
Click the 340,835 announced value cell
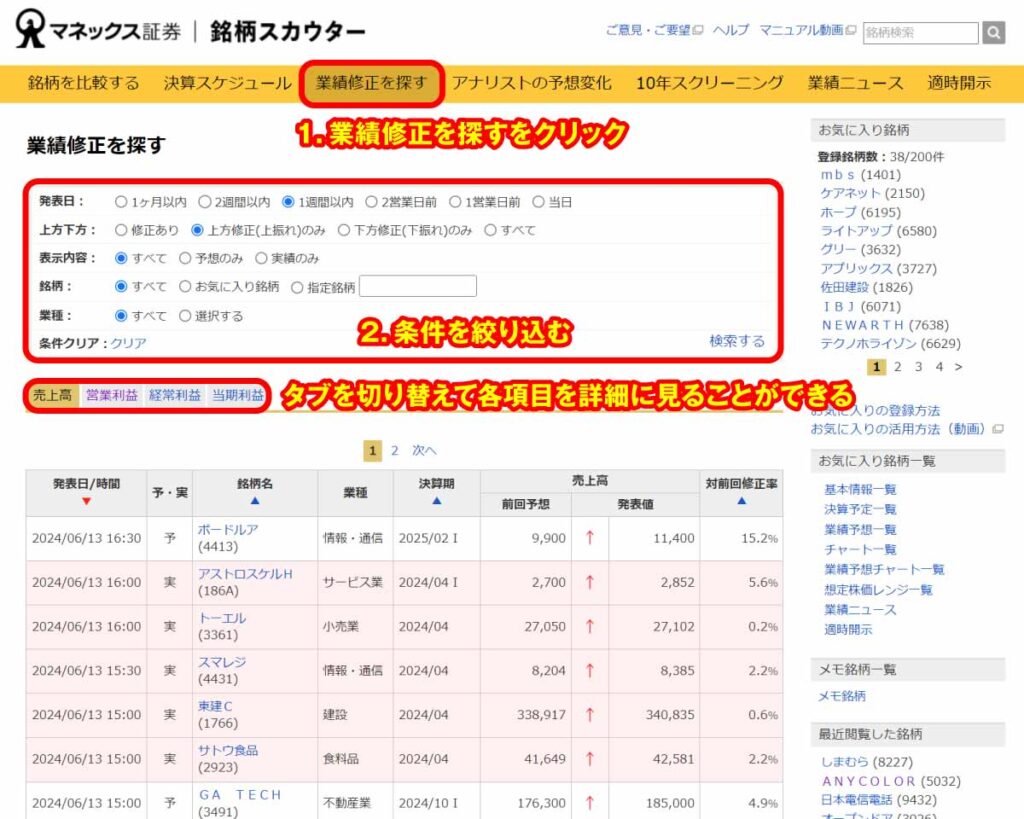pyautogui.click(x=654, y=715)
